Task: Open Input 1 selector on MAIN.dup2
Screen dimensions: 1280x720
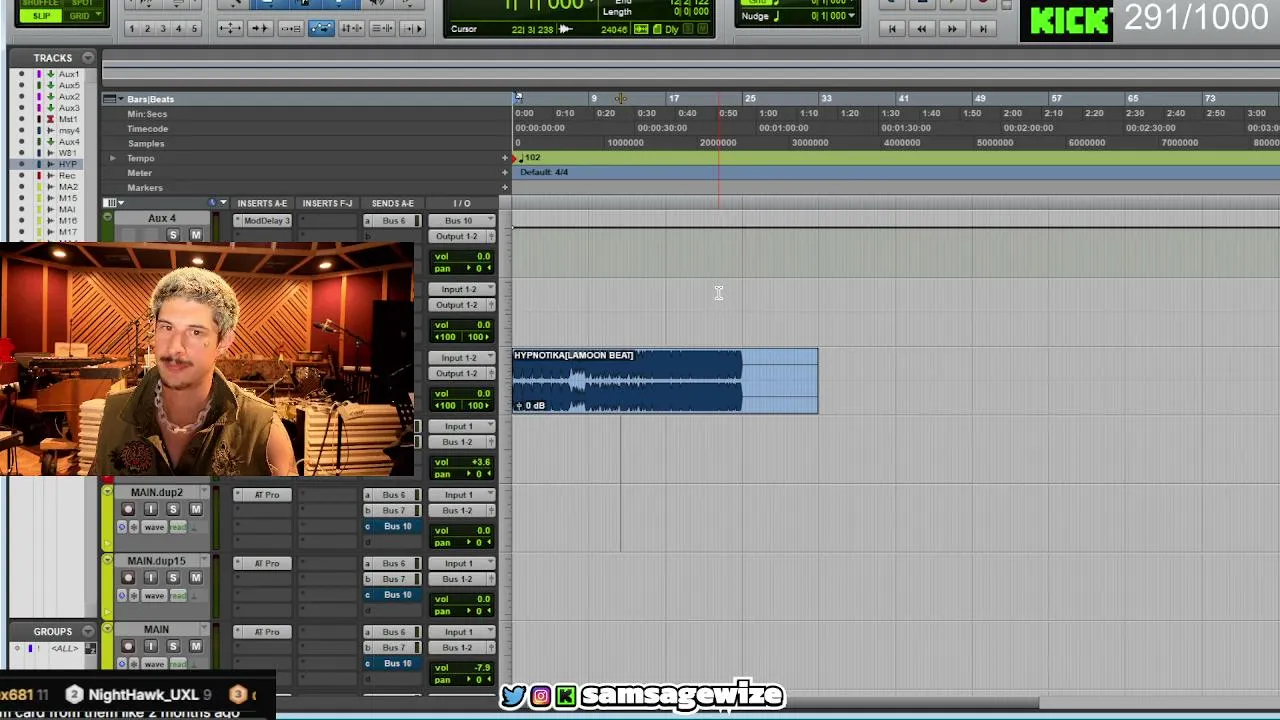Action: pos(461,495)
